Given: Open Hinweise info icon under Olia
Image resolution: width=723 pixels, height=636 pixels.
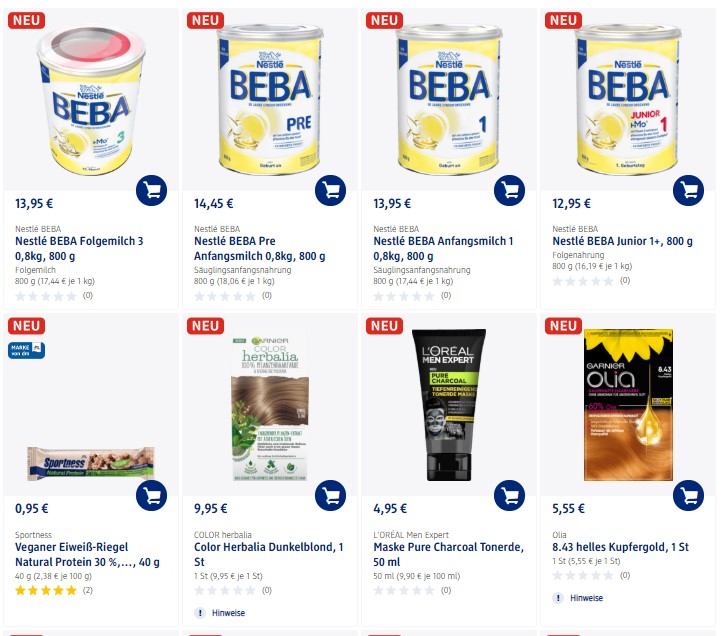Looking at the screenshot, I should (558, 598).
